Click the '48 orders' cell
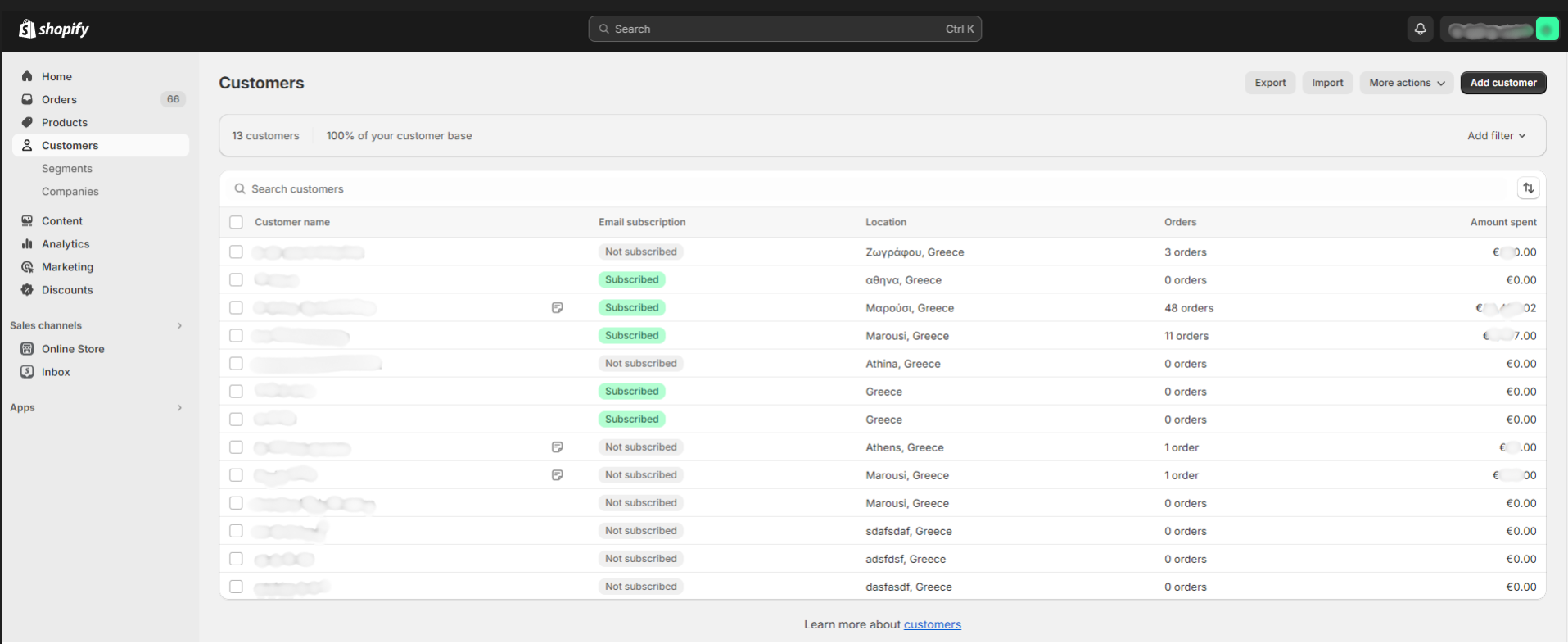 [x=1189, y=308]
